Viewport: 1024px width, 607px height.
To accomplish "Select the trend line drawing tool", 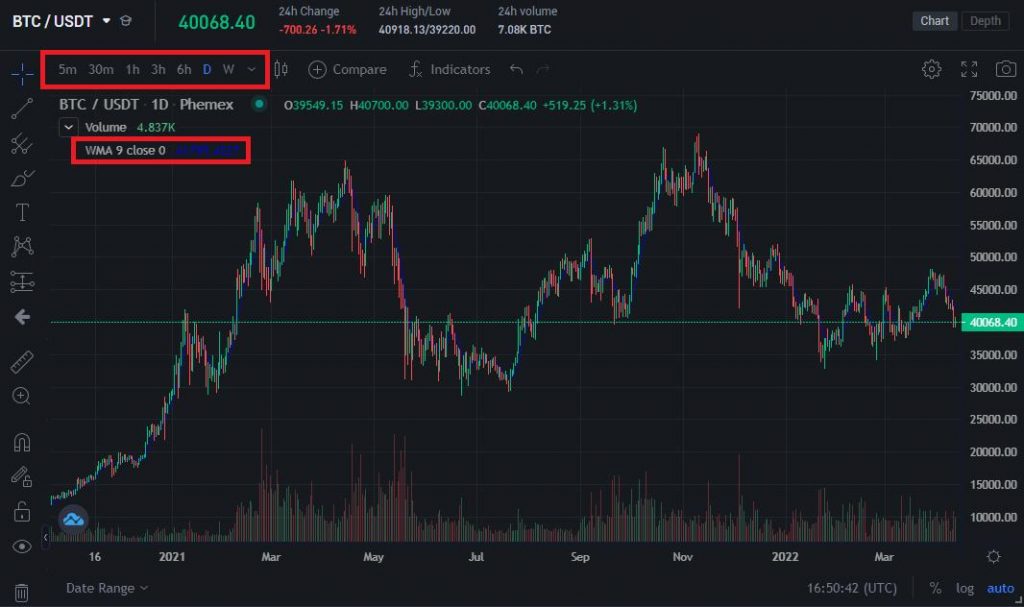I will pos(22,110).
